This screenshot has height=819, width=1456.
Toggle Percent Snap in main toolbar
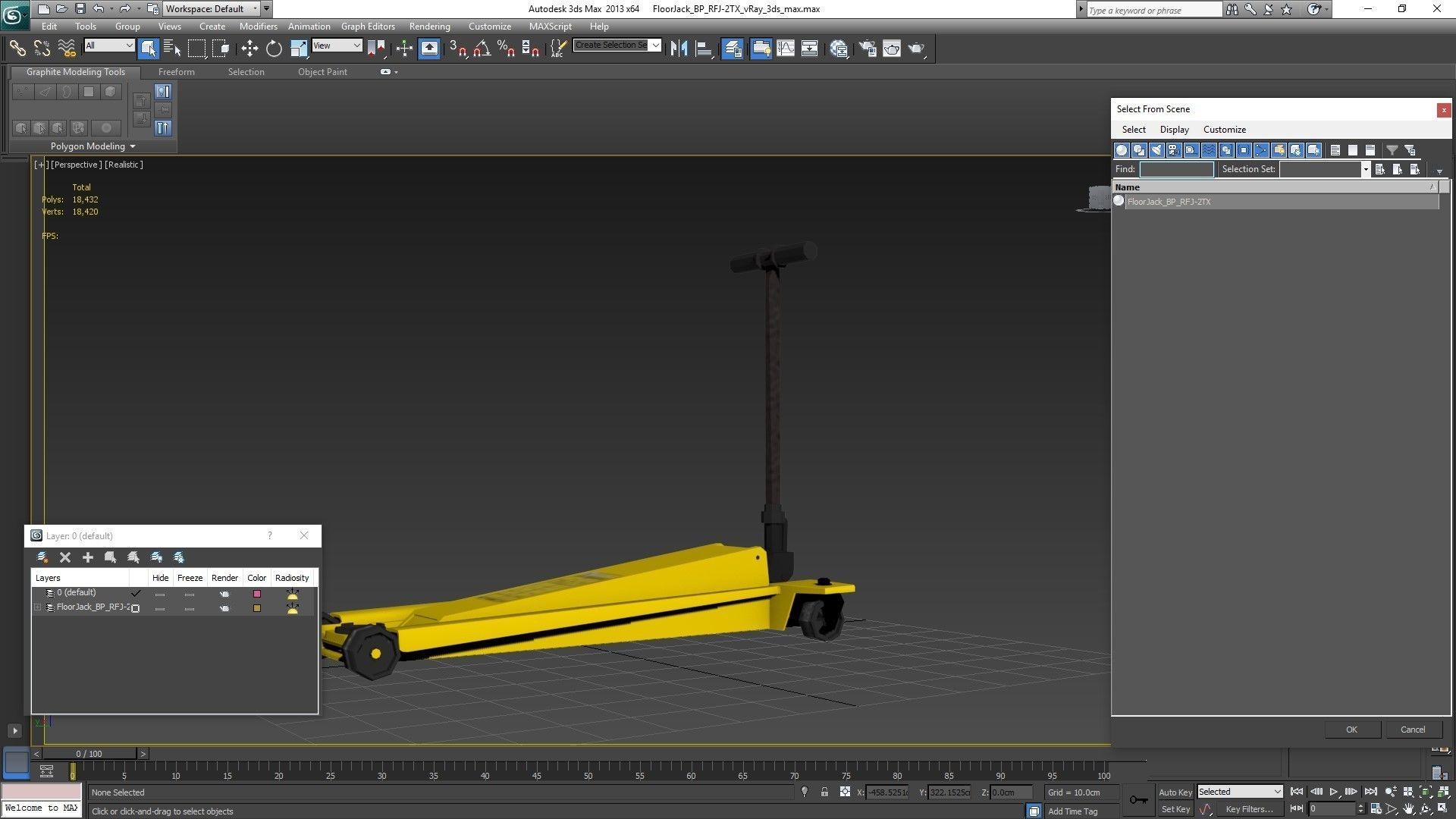click(x=506, y=49)
